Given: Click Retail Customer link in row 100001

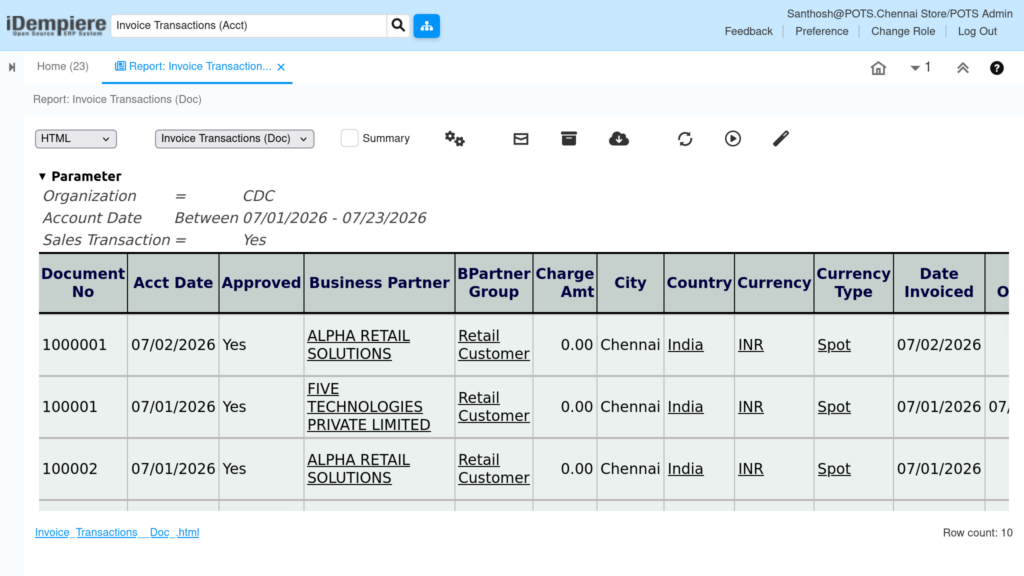Looking at the screenshot, I should click(x=494, y=406).
